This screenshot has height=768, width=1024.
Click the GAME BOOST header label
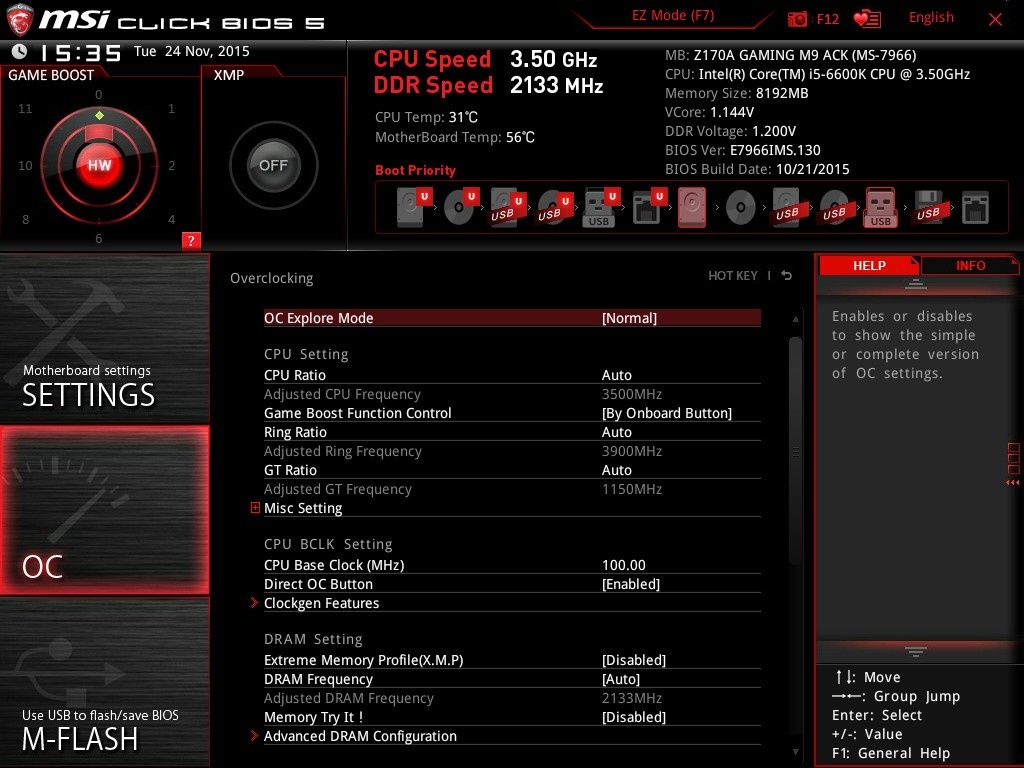point(51,75)
